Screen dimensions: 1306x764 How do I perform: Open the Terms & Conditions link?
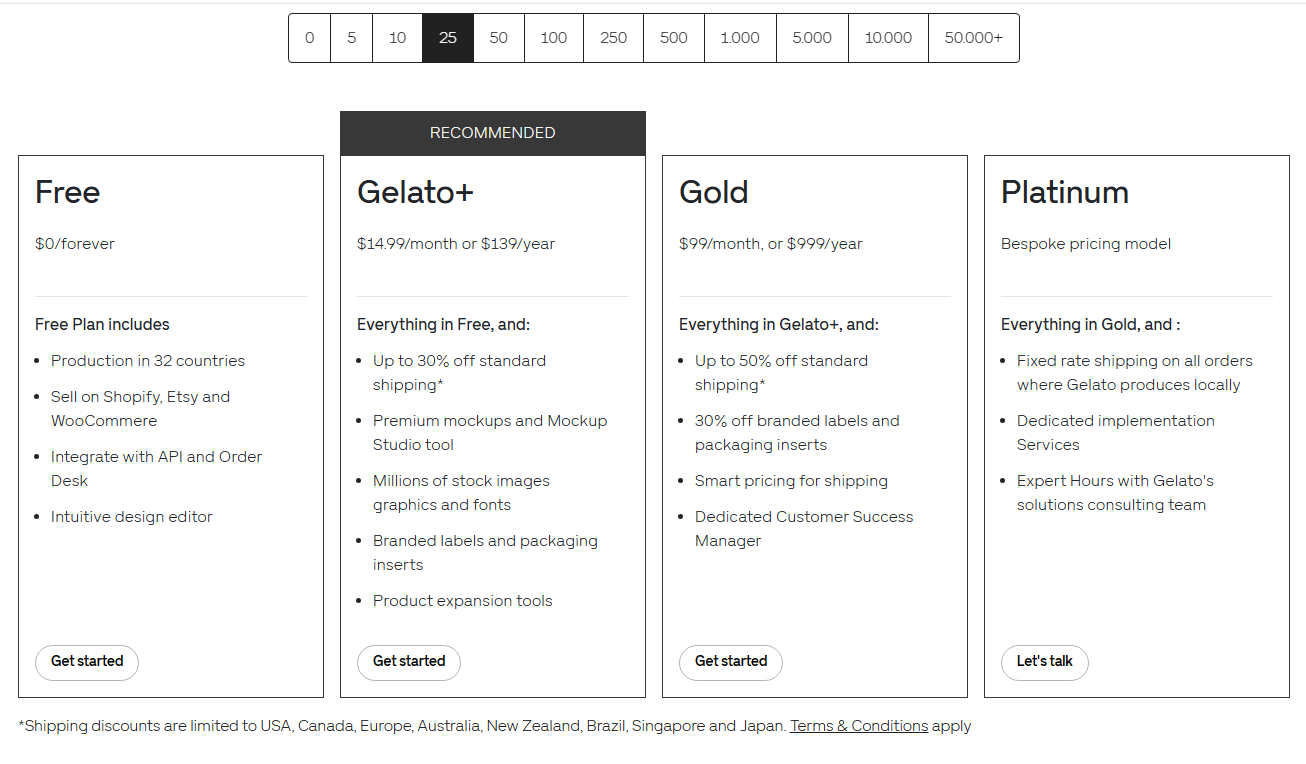click(859, 726)
